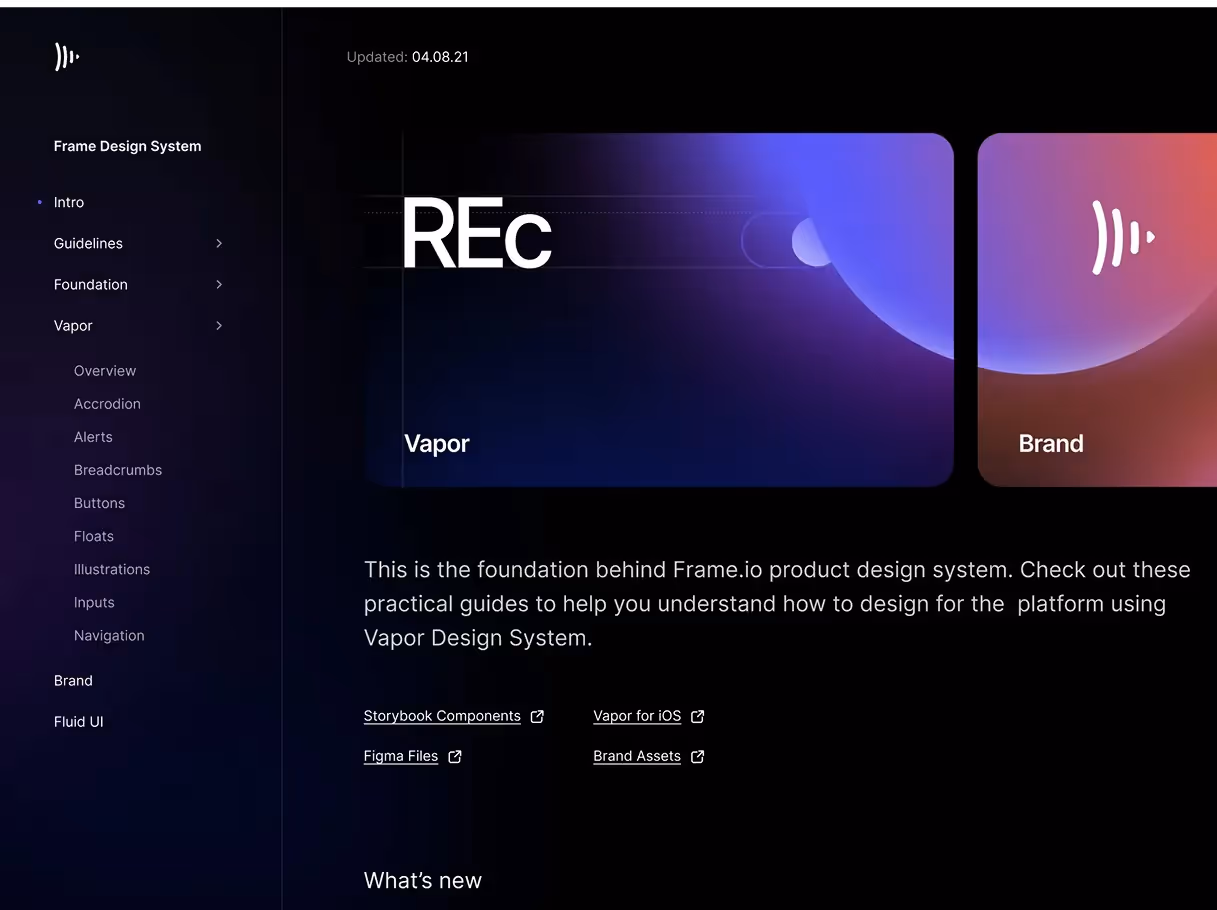Open external icon beside Storybook Components
This screenshot has height=910, width=1217.
537,716
